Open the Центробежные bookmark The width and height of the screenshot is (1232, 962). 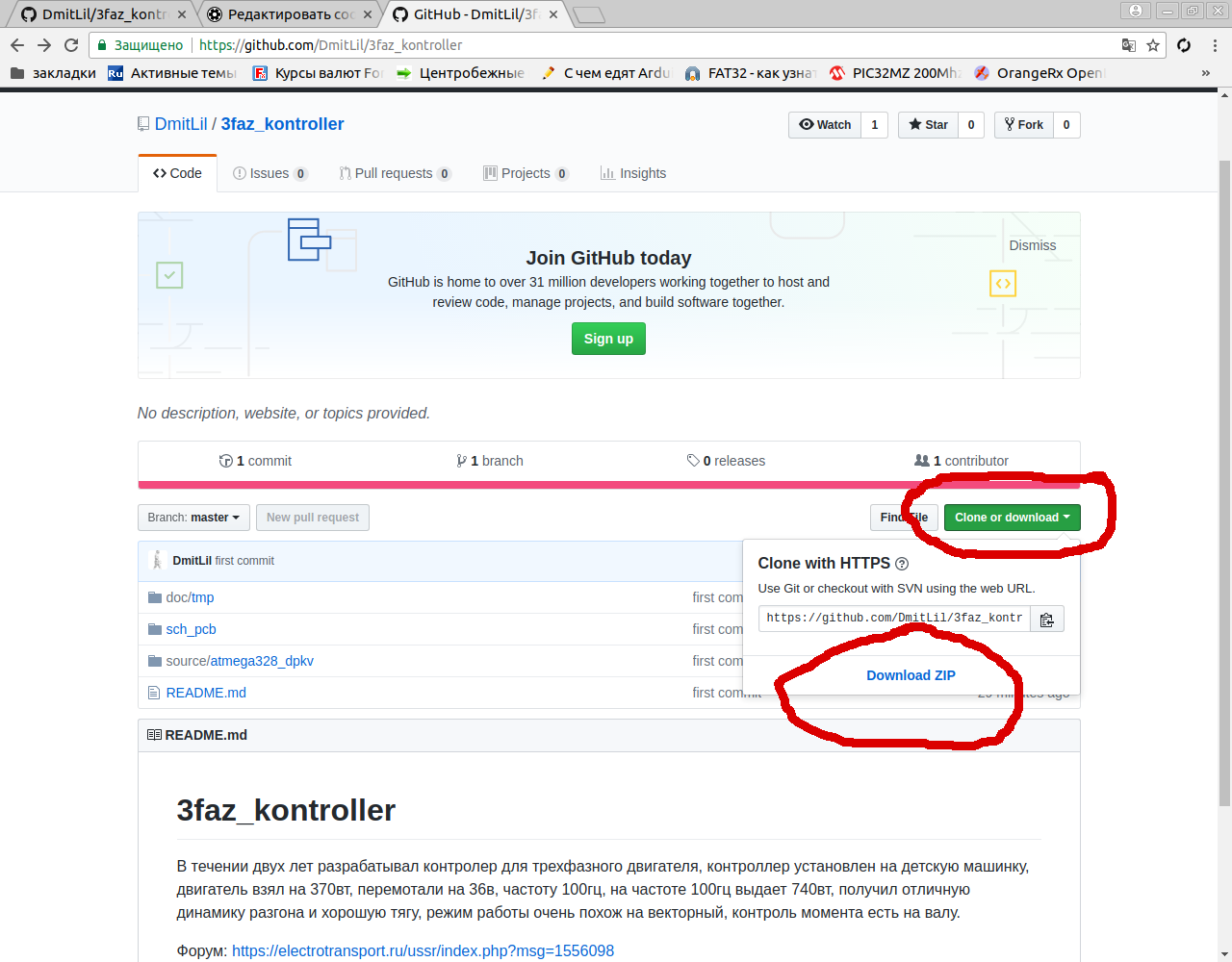[460, 73]
